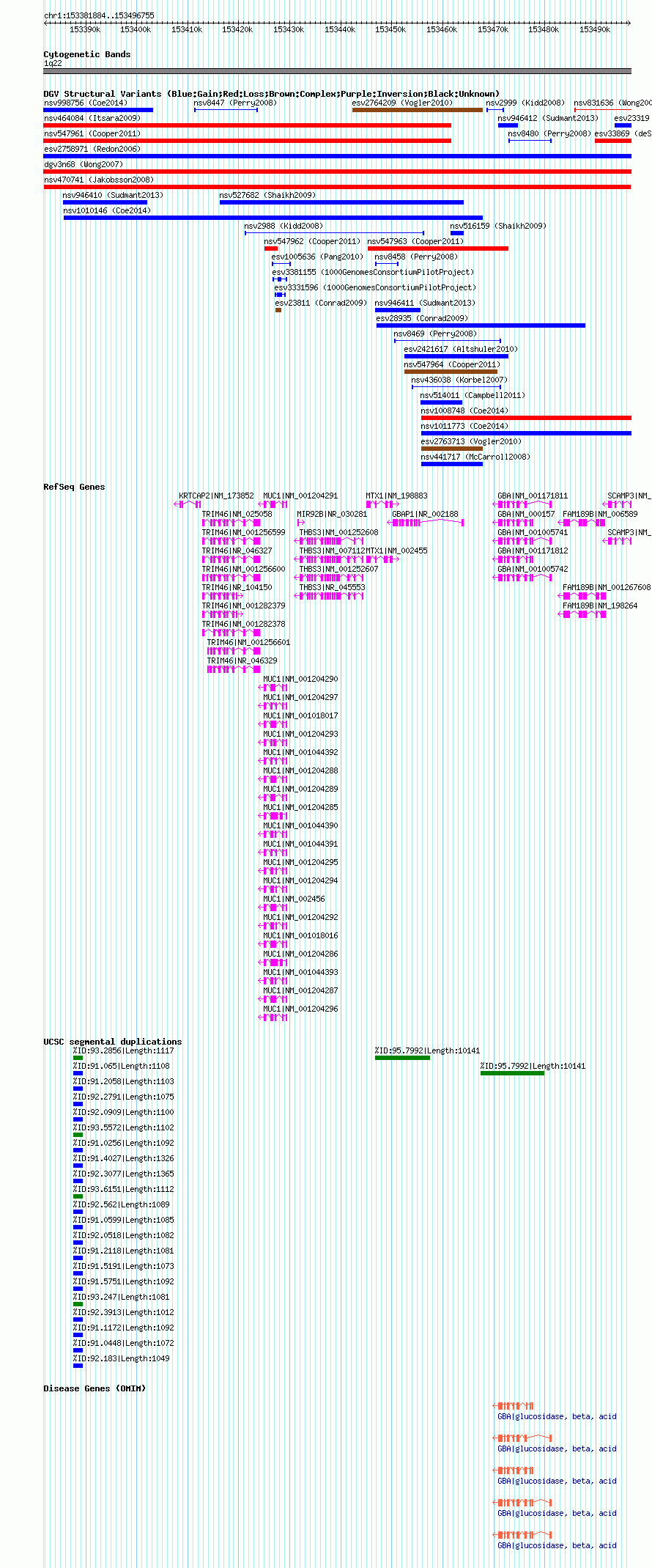Screen dimensions: 652x1568
Task: Open the GBA|NM_001171811 transcript glyph
Action: coord(522,504)
